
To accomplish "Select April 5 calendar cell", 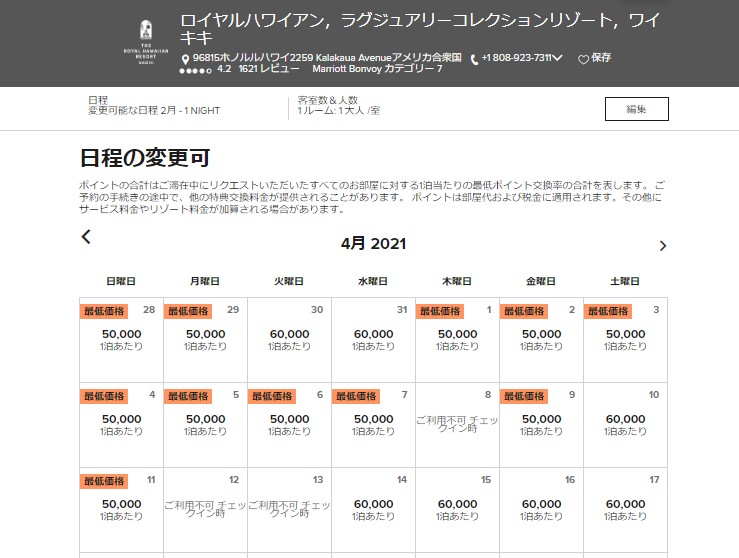I will 205,425.
